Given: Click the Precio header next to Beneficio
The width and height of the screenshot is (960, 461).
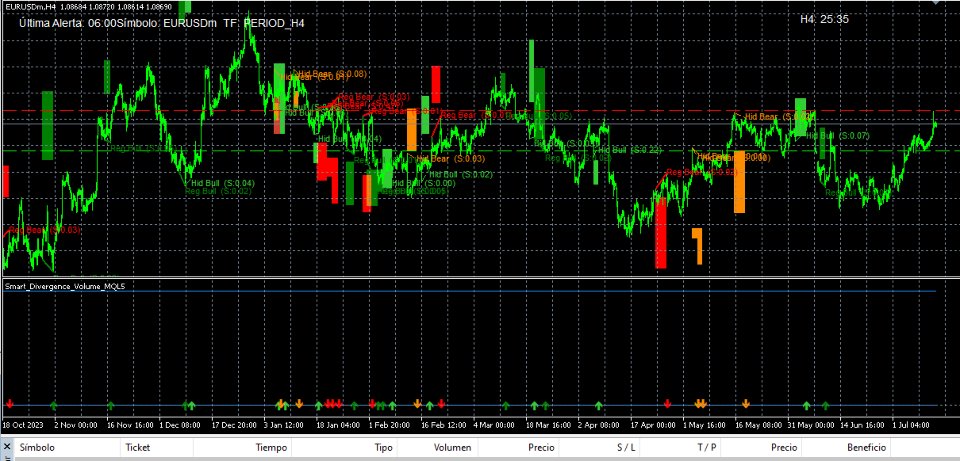Looking at the screenshot, I should (784, 448).
